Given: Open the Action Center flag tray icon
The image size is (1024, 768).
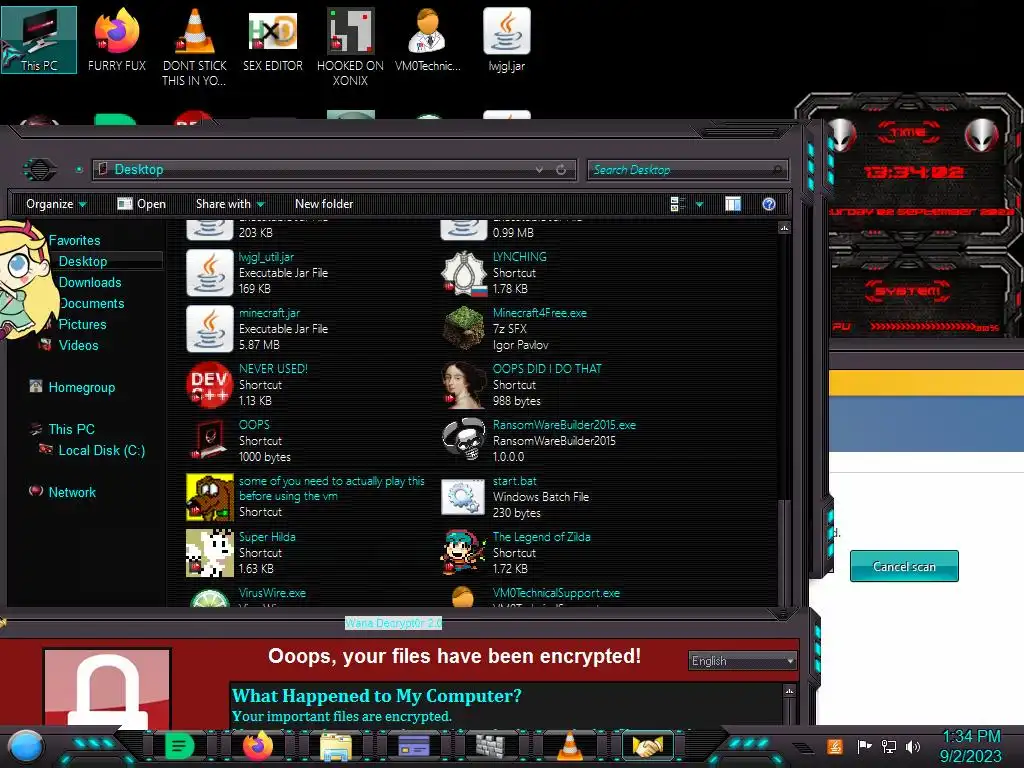Looking at the screenshot, I should tap(864, 746).
